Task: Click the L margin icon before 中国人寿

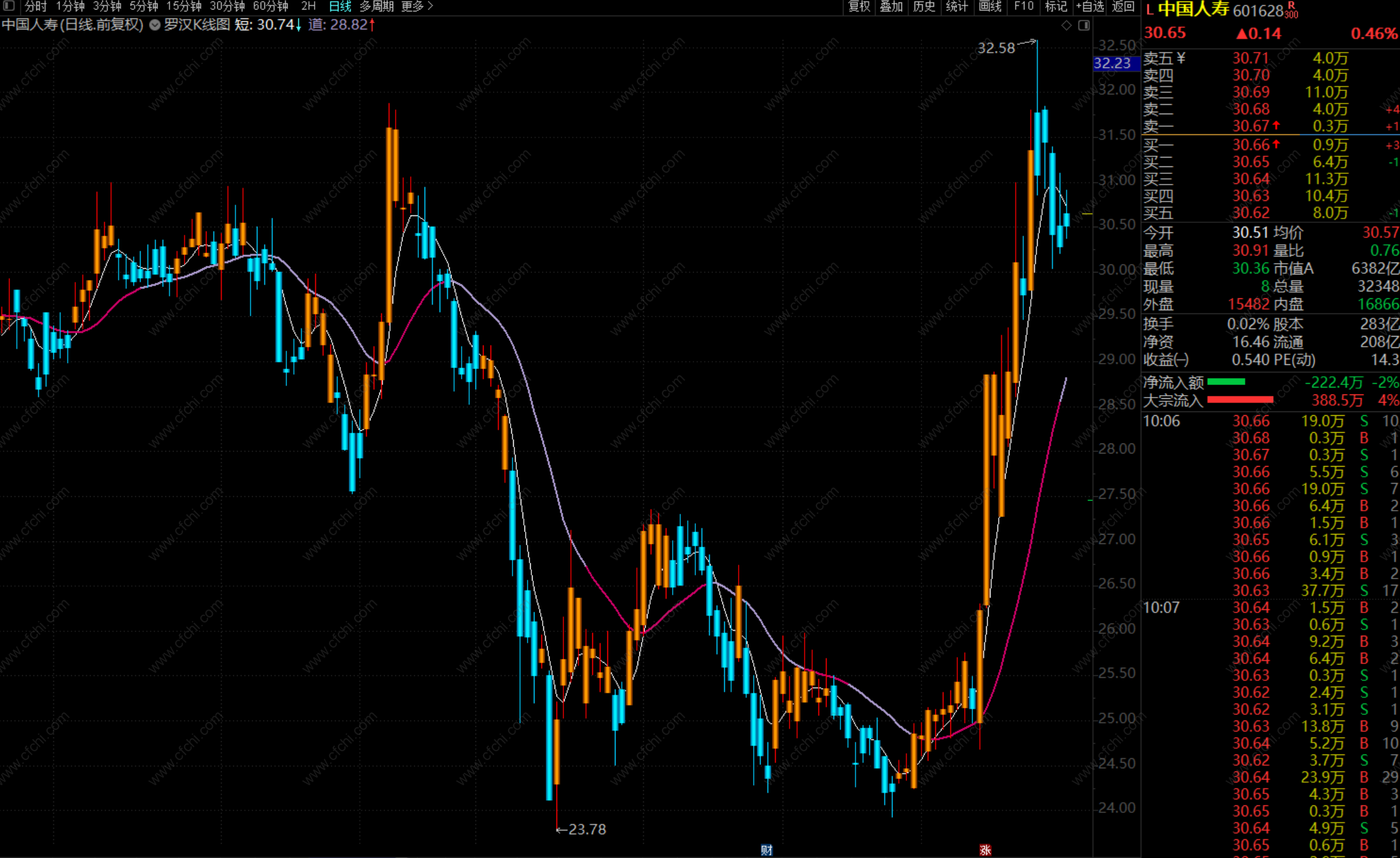Action: [1149, 10]
